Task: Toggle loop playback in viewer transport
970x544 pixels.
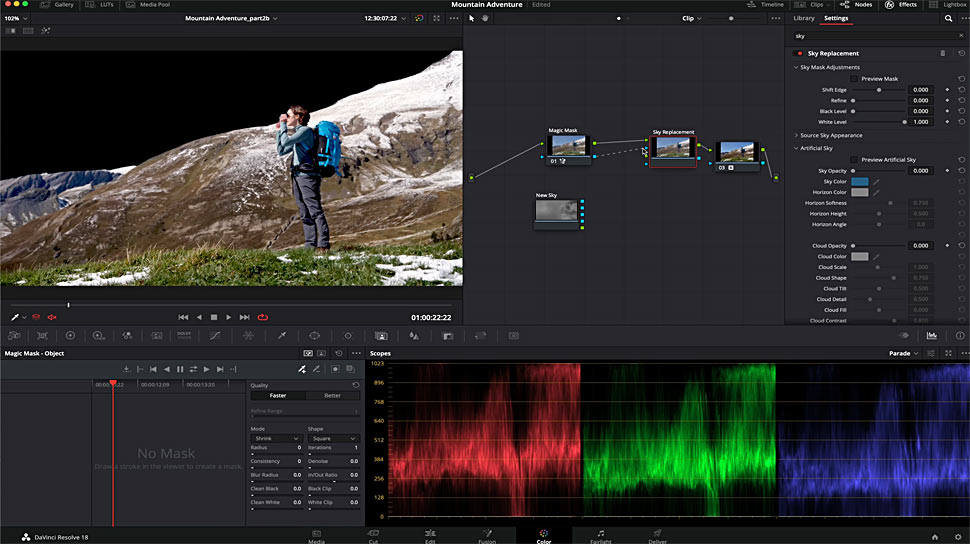Action: tap(263, 317)
